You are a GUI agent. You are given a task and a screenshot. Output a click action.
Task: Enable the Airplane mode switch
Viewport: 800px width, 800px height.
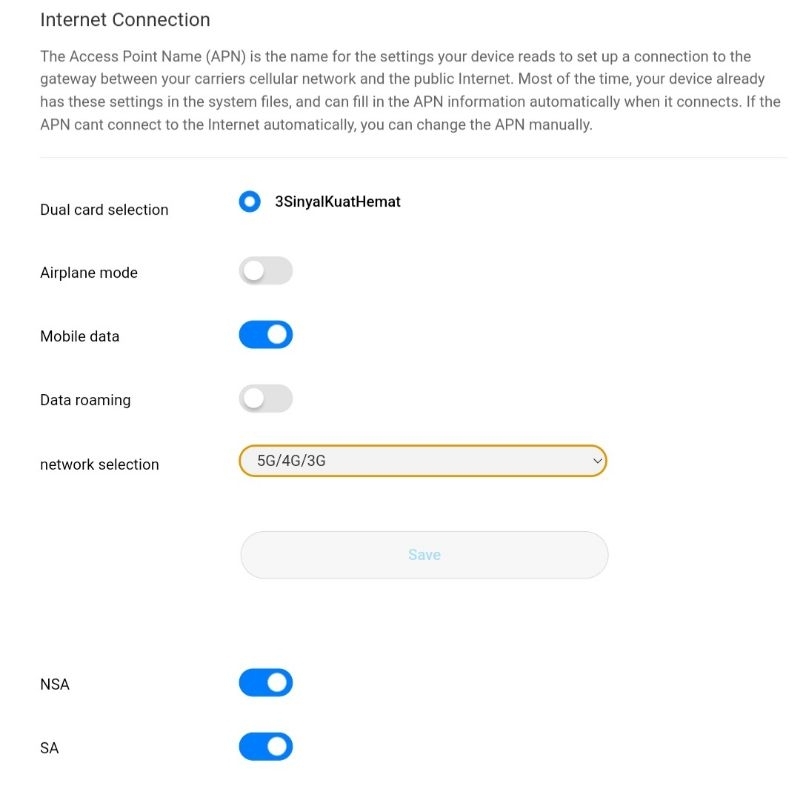pos(265,271)
